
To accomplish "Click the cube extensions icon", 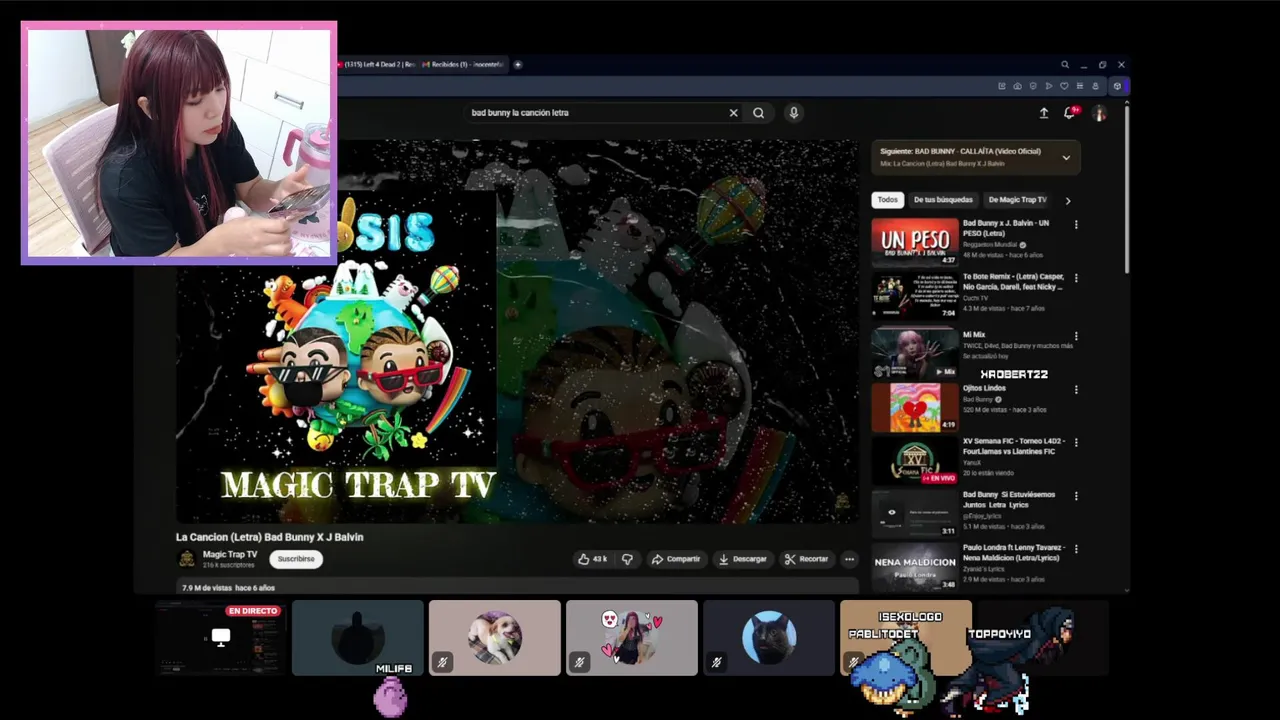I will pyautogui.click(x=1117, y=87).
